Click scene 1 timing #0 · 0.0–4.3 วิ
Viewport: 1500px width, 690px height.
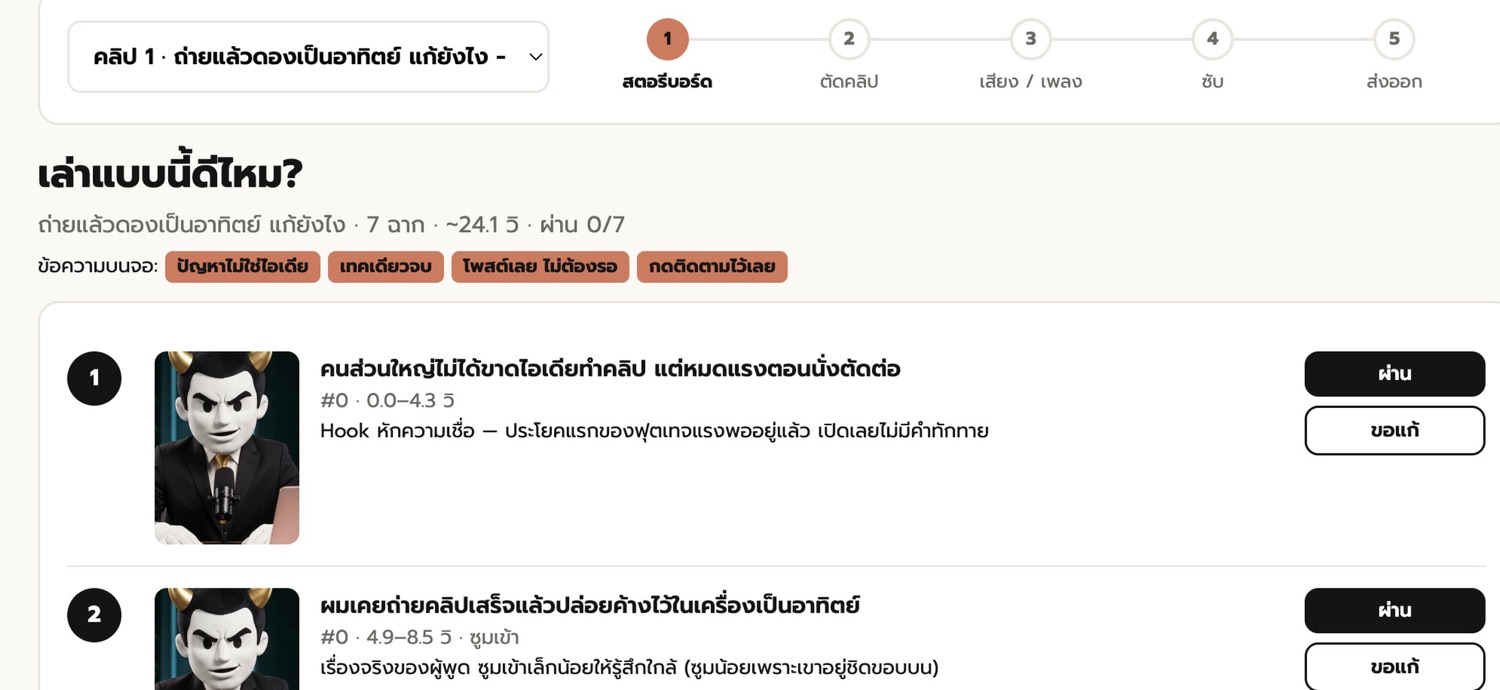click(x=387, y=401)
